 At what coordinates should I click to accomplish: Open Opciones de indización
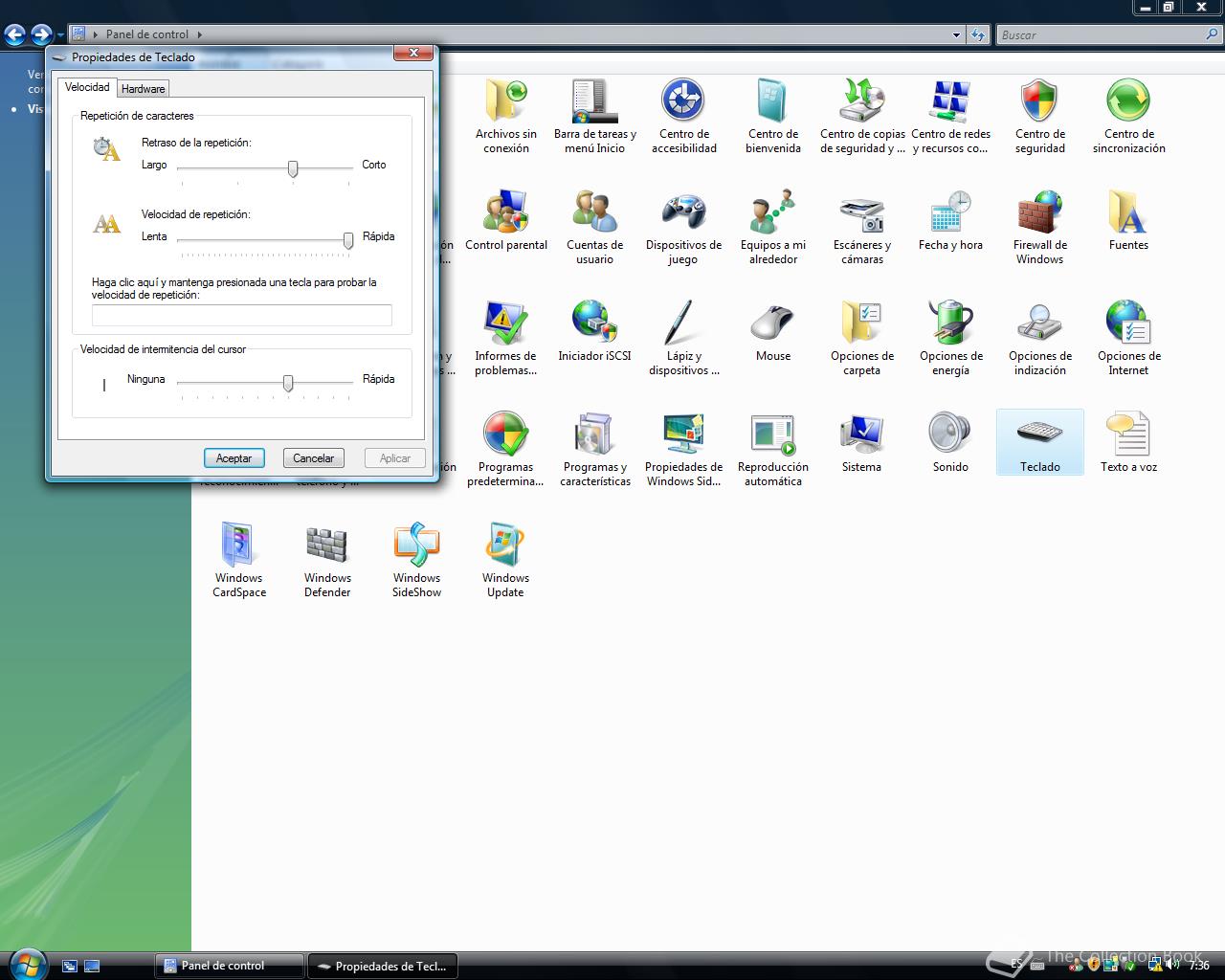click(x=1039, y=339)
